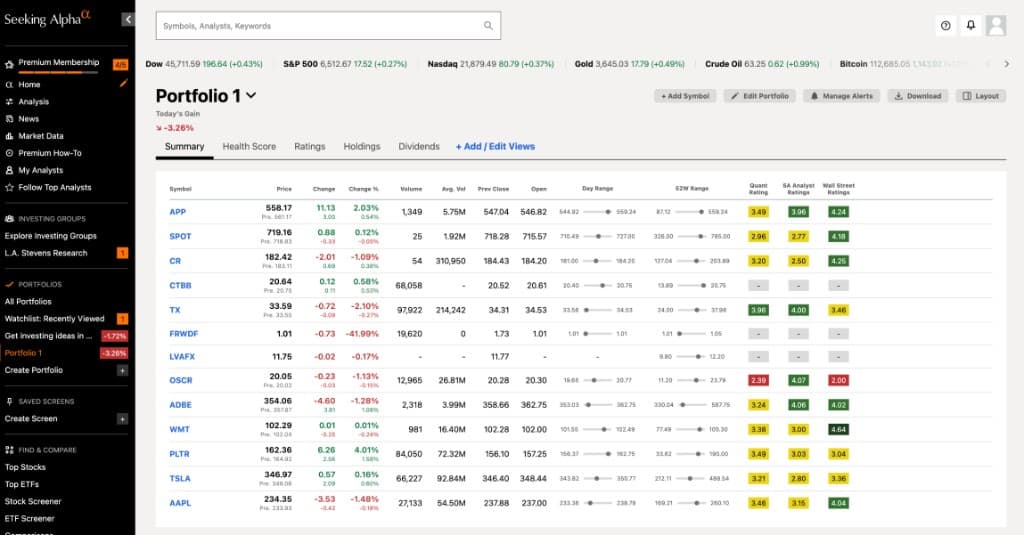The height and width of the screenshot is (535, 1024).
Task: Click the pencil edit icon beside Home
Action: (x=123, y=83)
